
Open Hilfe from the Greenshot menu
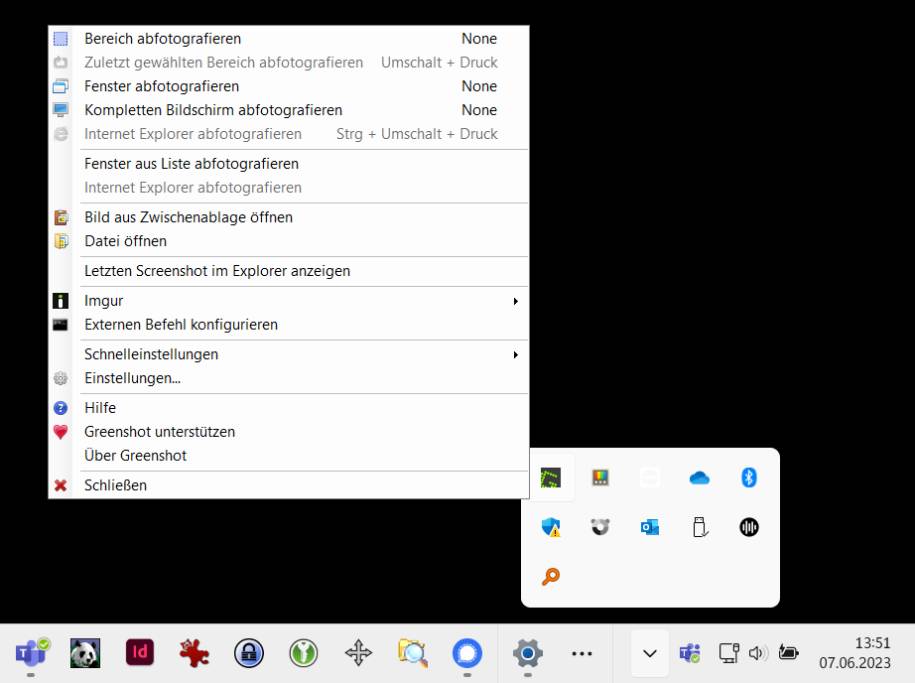100,407
